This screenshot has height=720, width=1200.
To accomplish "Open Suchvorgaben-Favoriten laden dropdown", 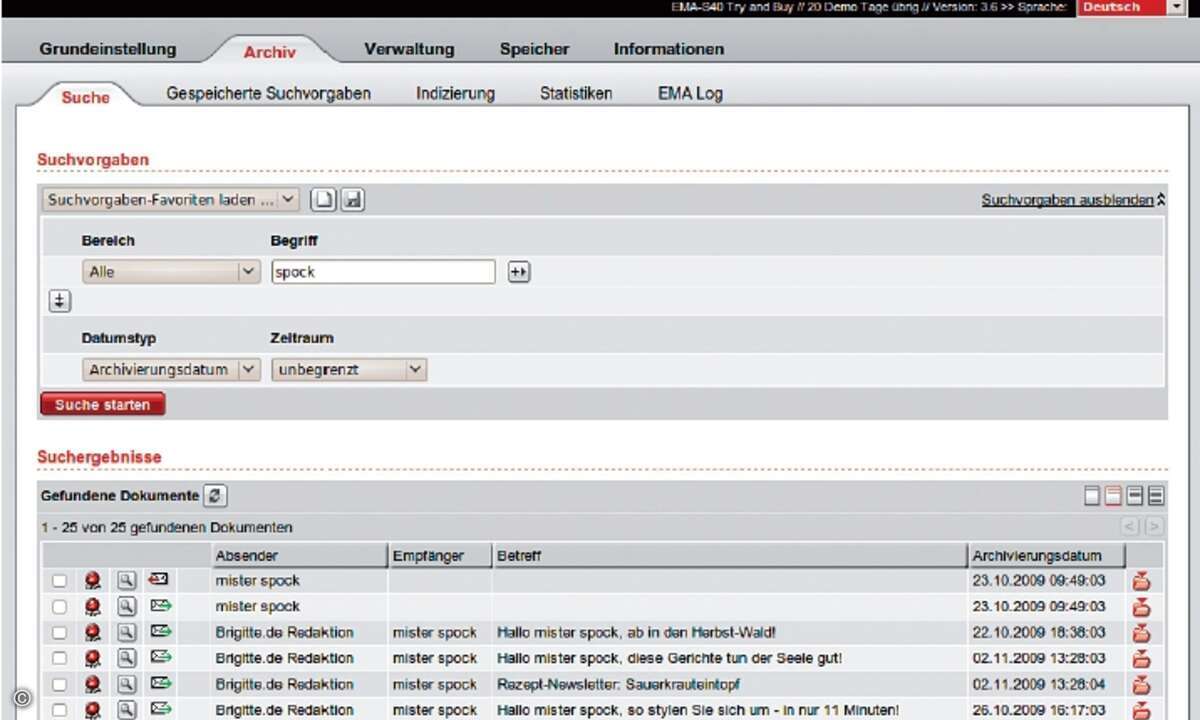I will tap(170, 200).
